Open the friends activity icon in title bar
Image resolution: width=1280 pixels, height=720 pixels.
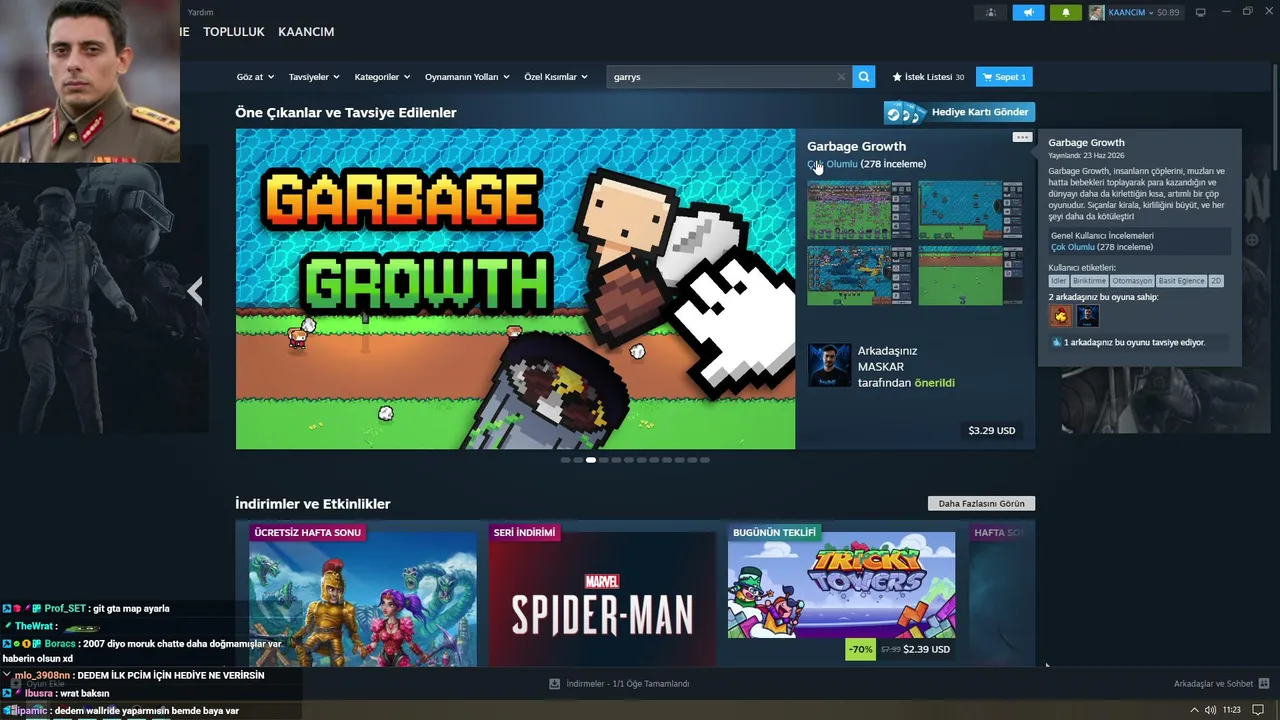point(991,12)
